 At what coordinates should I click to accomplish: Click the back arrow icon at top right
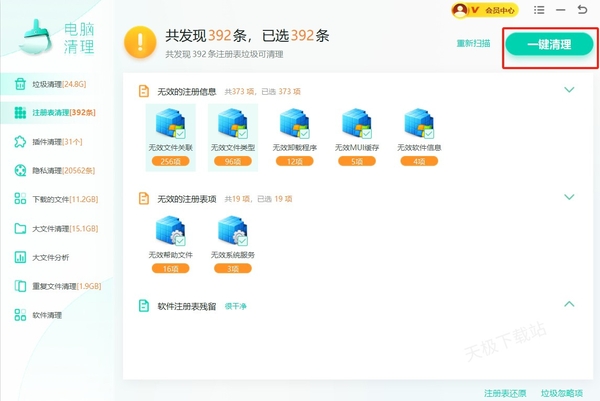582,10
